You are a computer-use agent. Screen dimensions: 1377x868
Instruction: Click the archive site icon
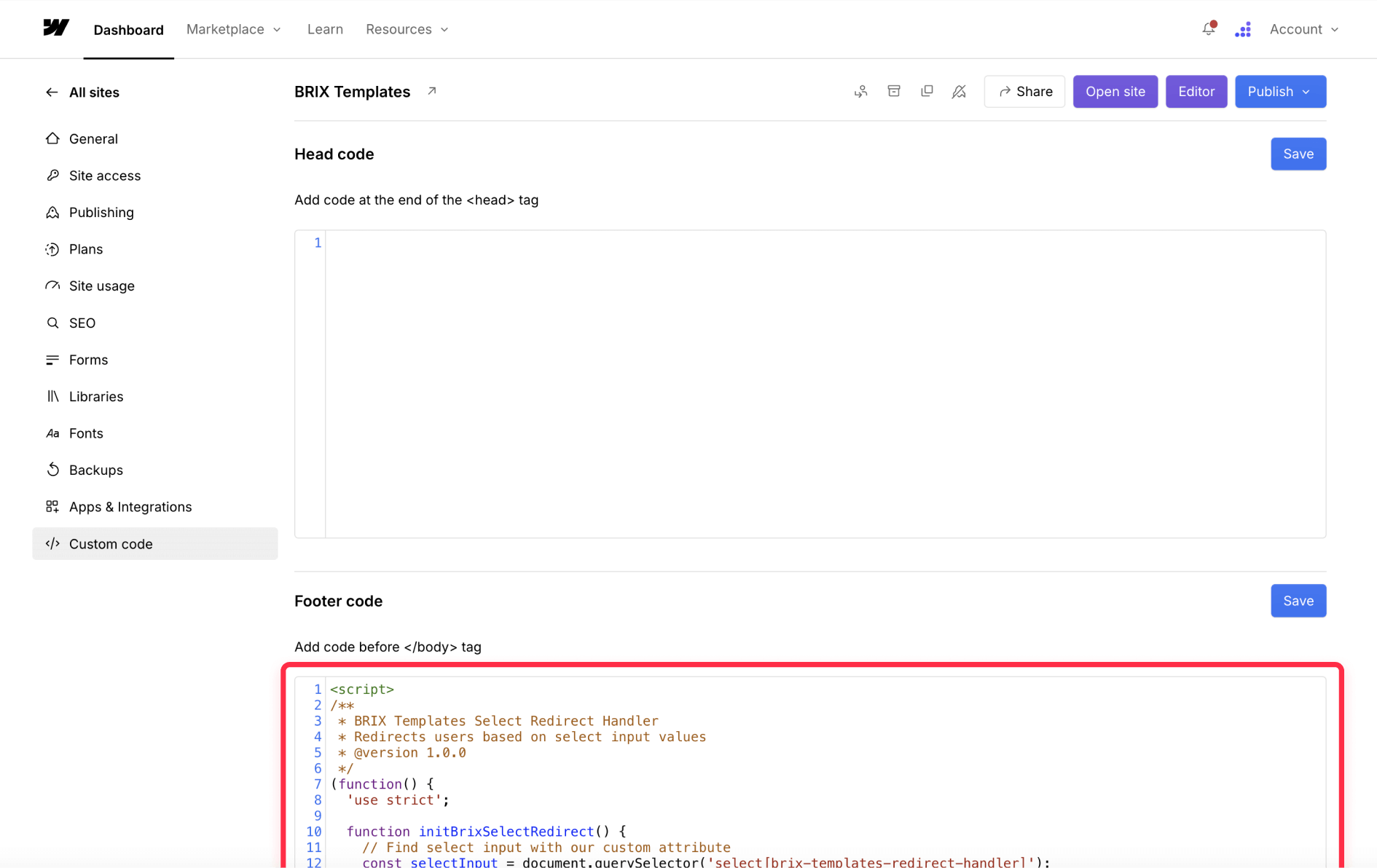coord(894,91)
